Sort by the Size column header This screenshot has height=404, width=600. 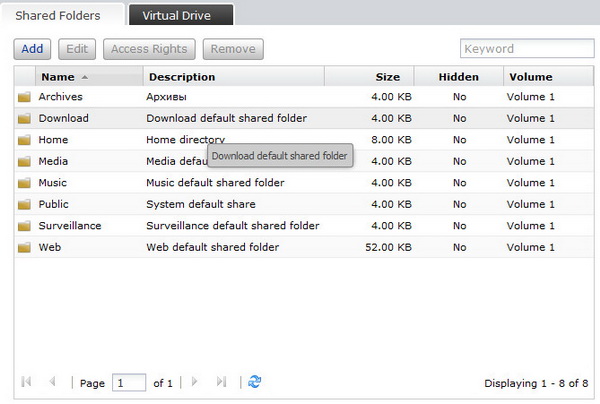point(387,77)
